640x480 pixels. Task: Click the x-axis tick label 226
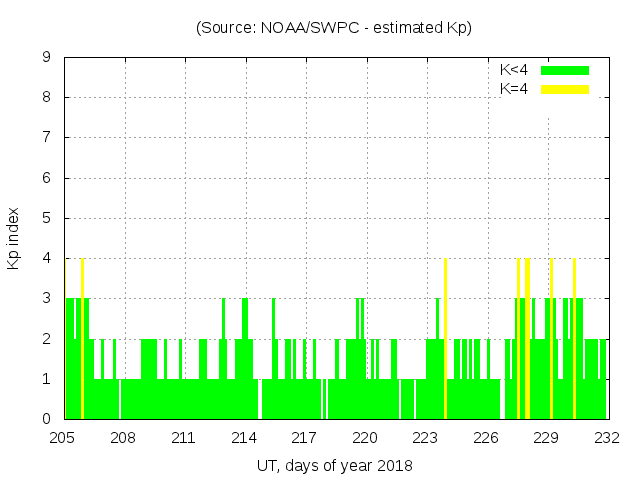coord(486,437)
